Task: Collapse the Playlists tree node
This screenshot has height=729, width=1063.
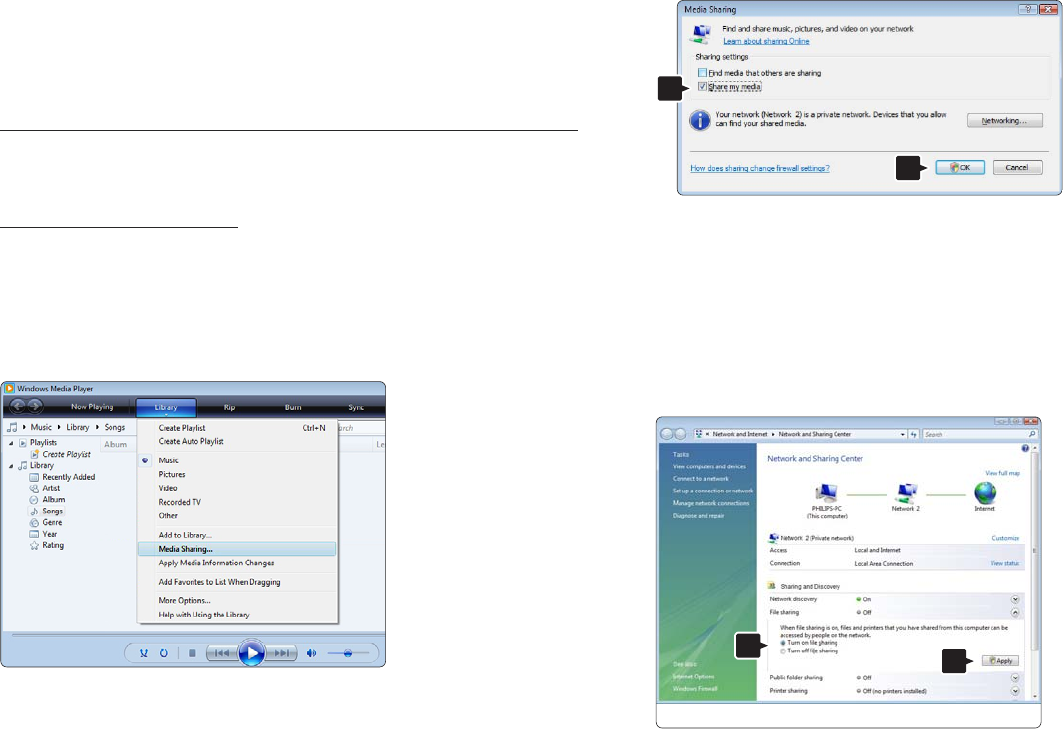Action: [x=12, y=442]
